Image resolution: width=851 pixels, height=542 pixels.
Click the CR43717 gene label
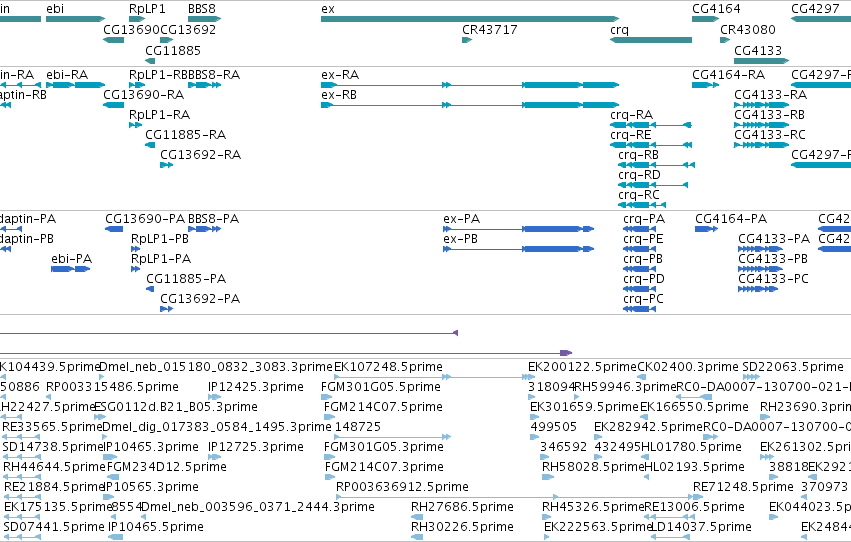(x=490, y=30)
